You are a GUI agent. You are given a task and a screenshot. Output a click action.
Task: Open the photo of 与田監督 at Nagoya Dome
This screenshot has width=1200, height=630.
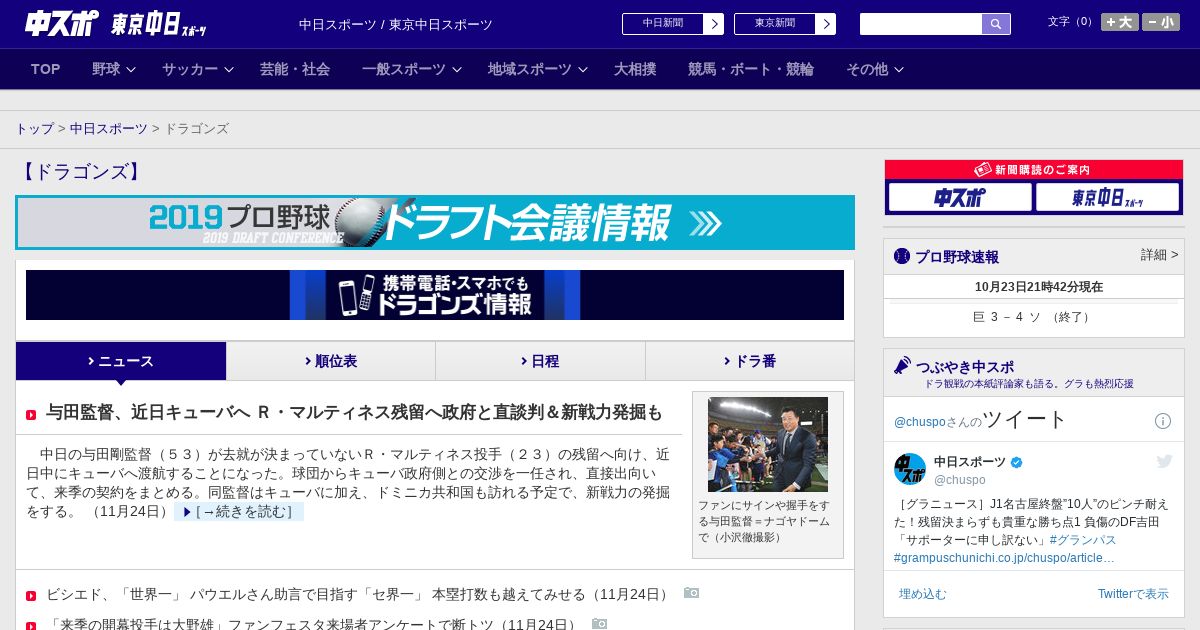(x=768, y=444)
